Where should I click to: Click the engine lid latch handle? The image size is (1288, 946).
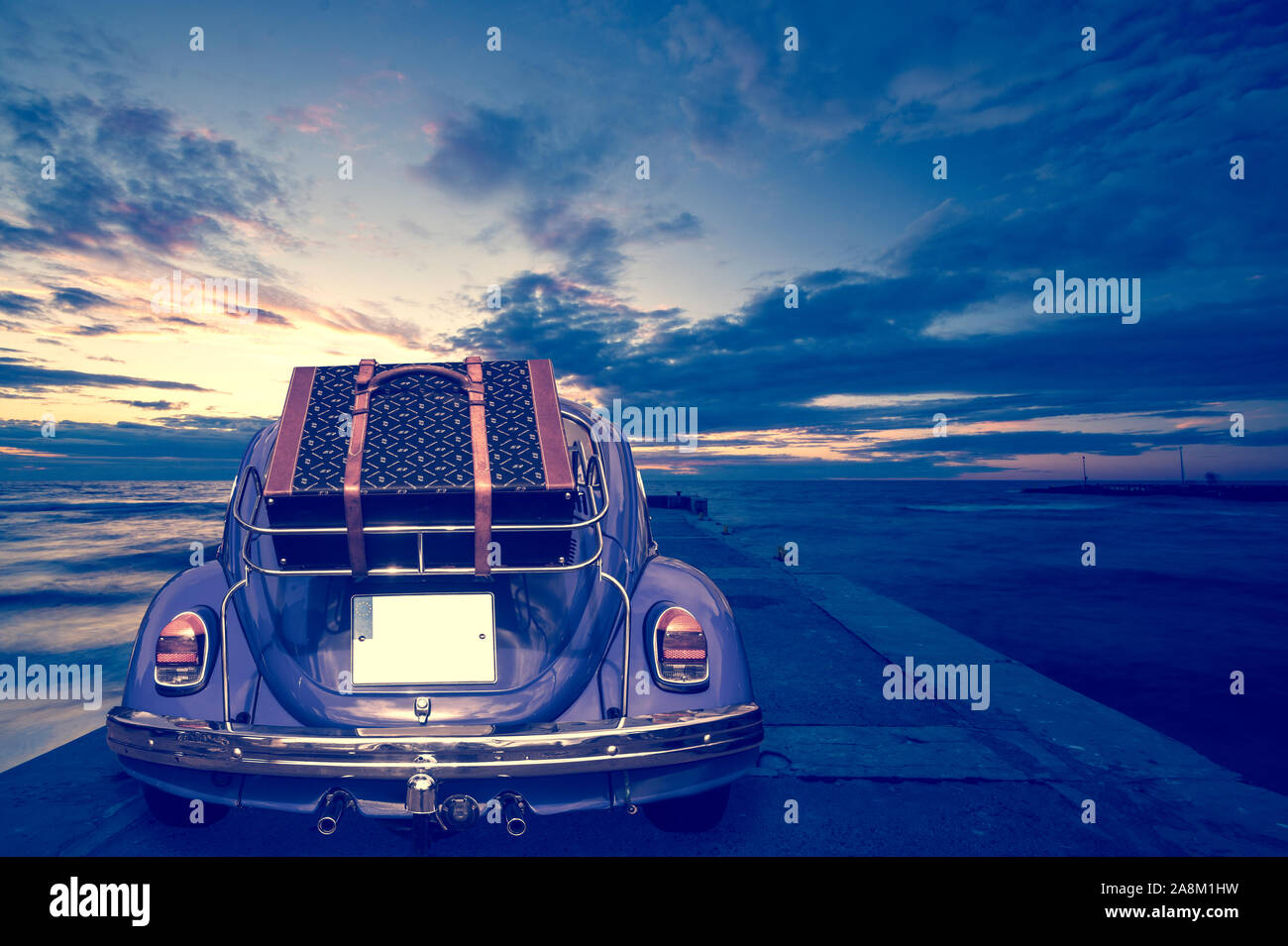(x=422, y=709)
